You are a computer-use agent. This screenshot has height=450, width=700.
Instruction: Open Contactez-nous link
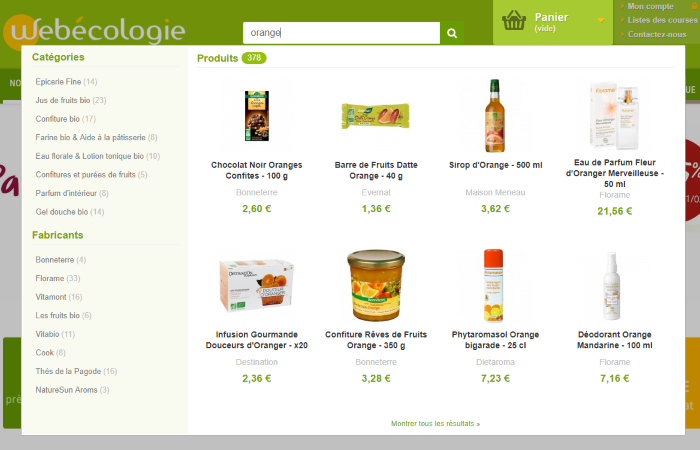point(657,34)
